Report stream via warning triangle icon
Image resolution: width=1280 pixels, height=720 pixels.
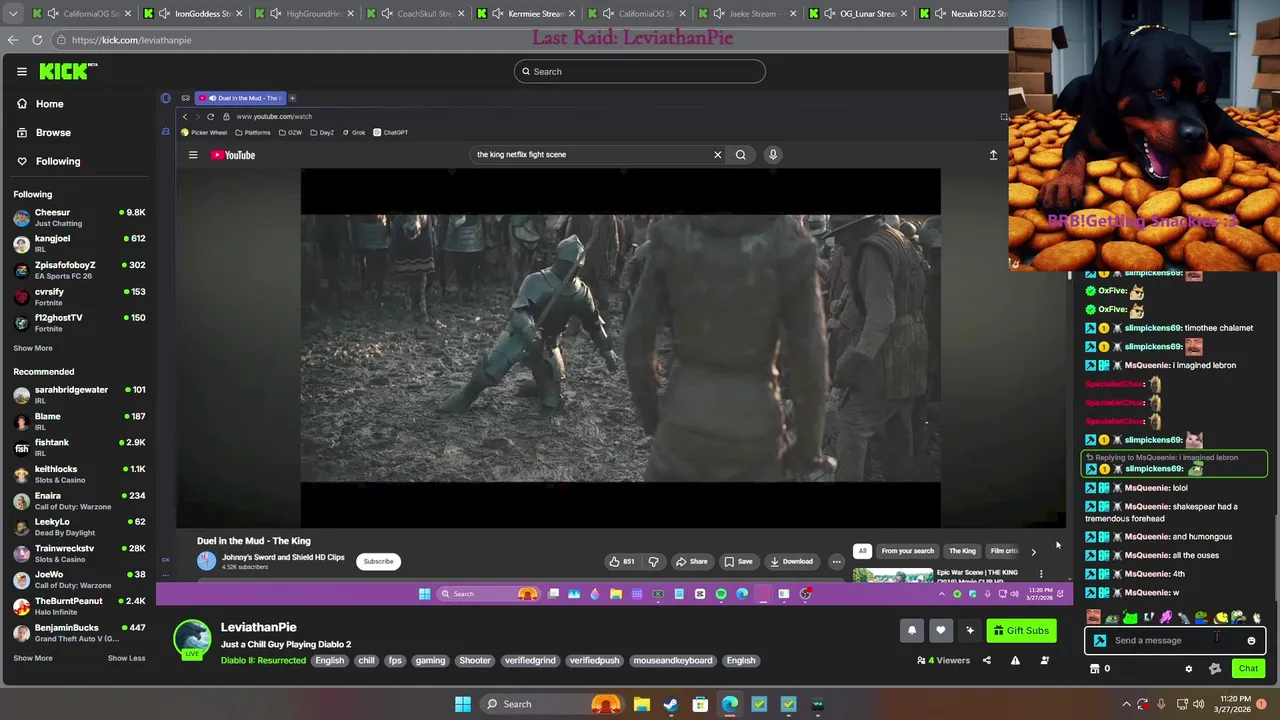click(x=1015, y=660)
